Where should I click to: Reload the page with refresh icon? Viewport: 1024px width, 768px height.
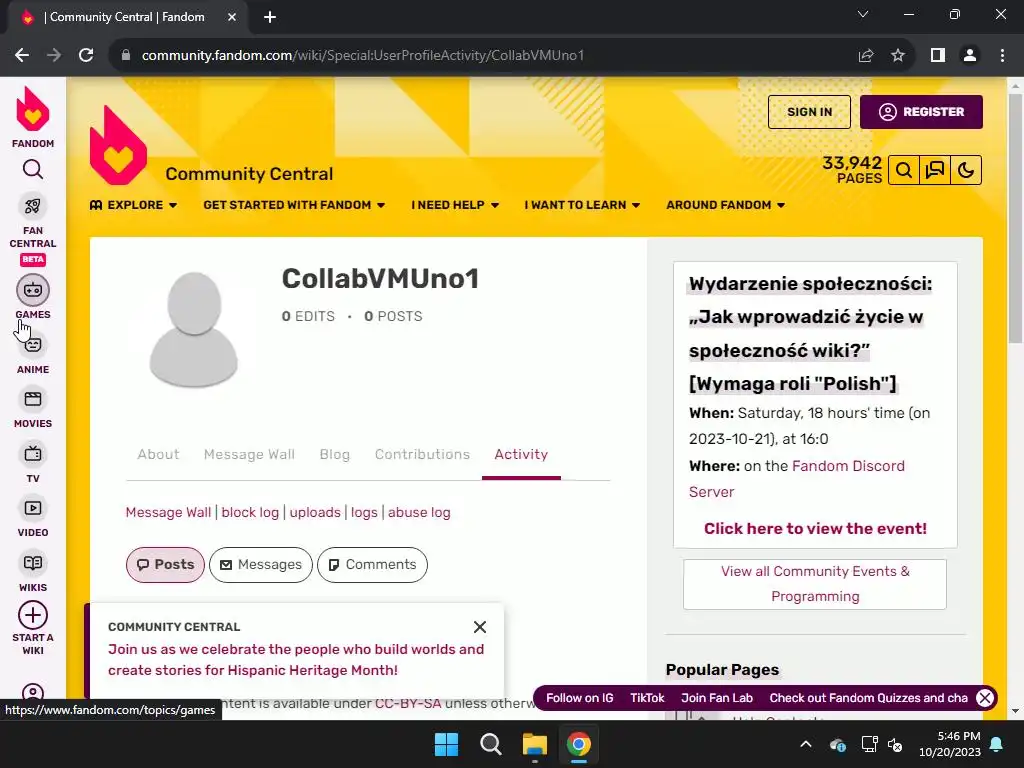[86, 56]
